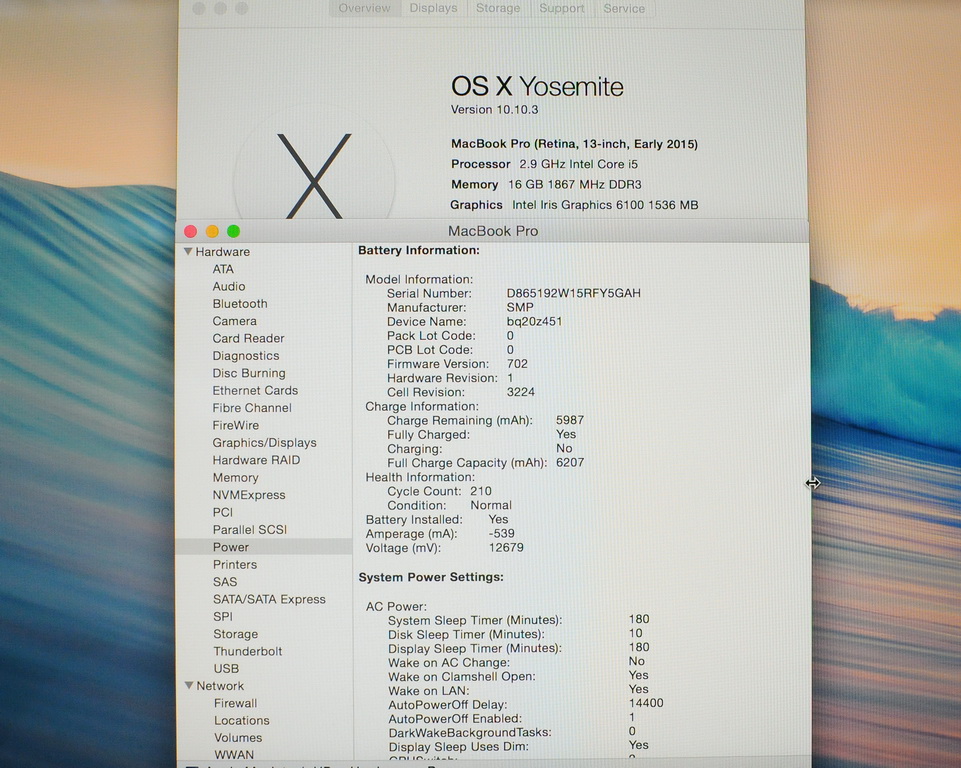Viewport: 961px width, 768px height.
Task: Maximize MacBook Pro window with green button
Action: pyautogui.click(x=234, y=231)
